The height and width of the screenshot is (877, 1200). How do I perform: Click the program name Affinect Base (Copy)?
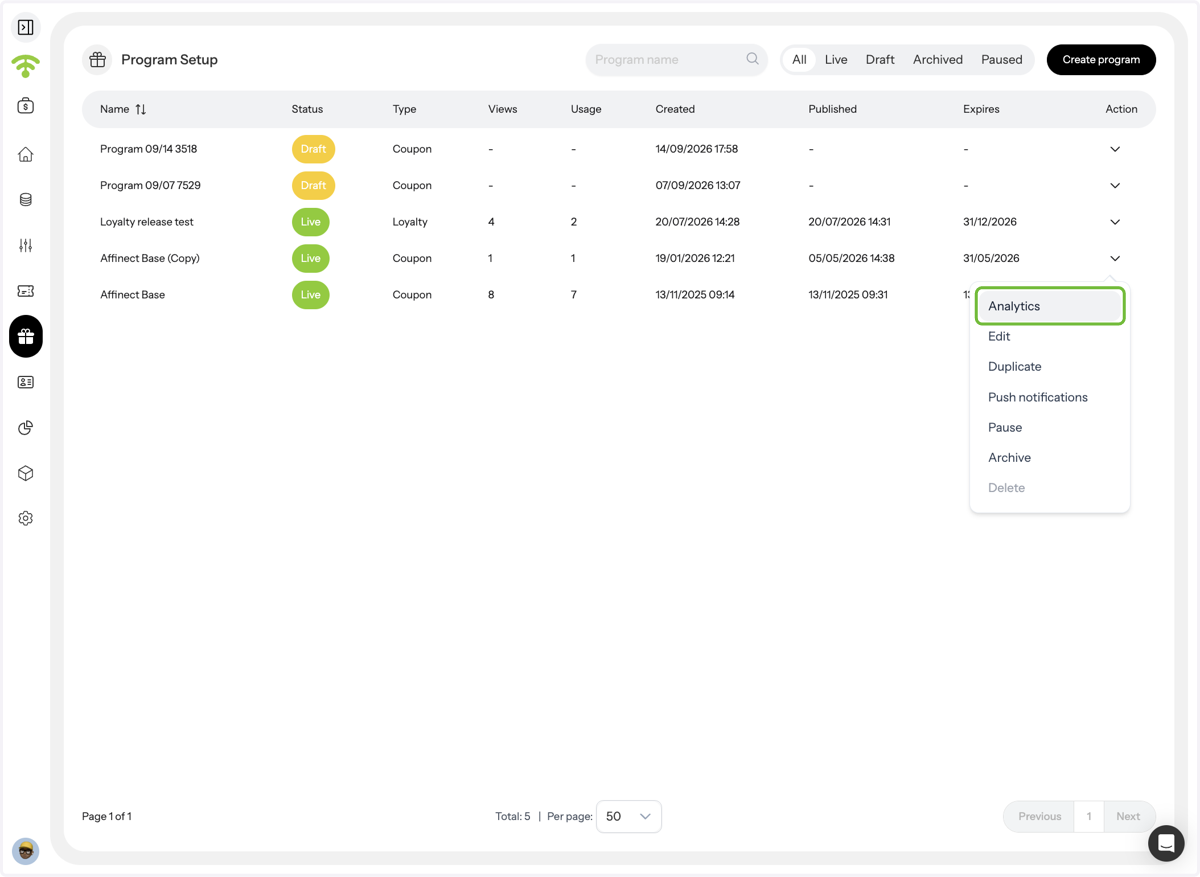pos(150,258)
